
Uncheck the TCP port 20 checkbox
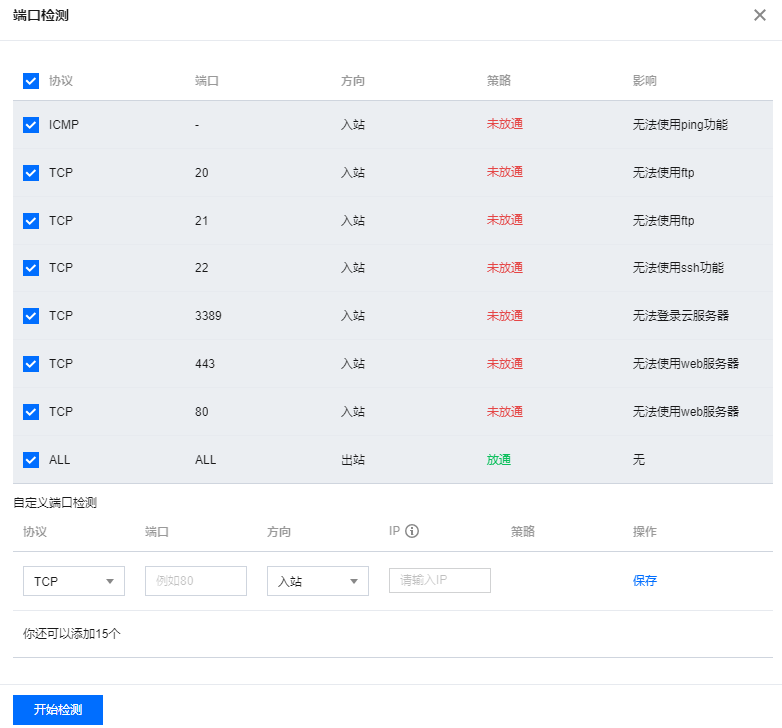tap(31, 173)
